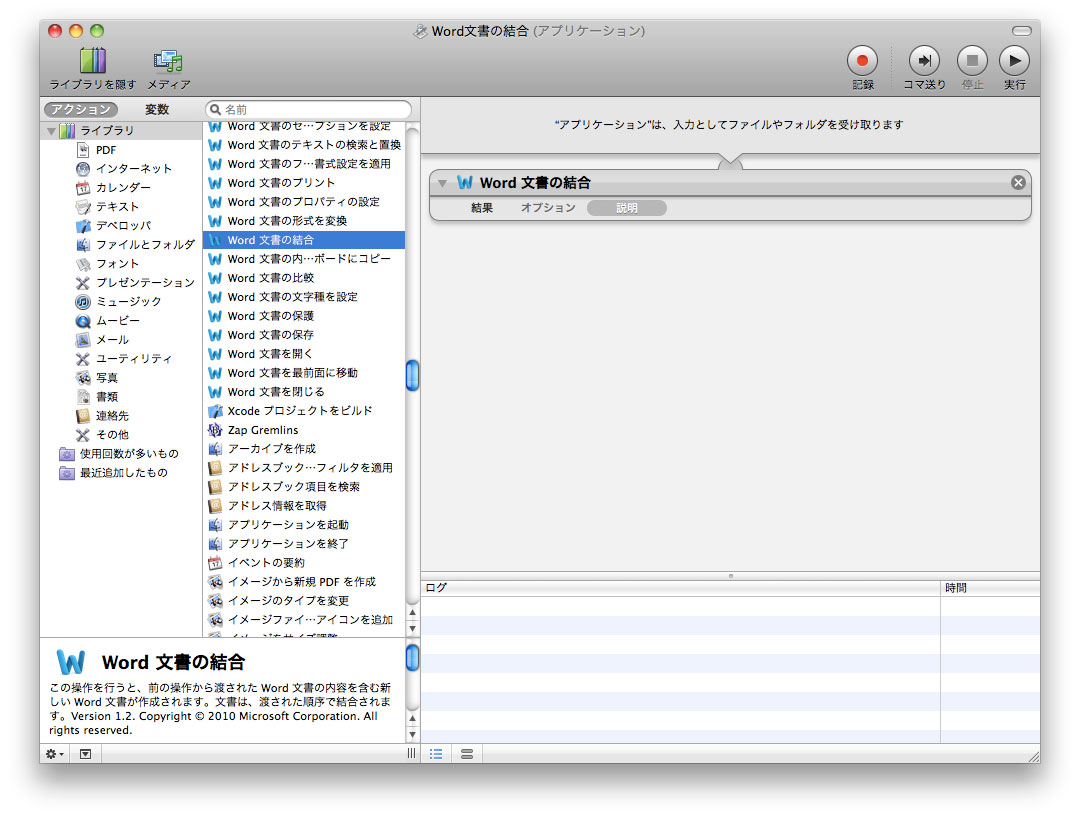Switch to the アクション tab

tap(81, 110)
